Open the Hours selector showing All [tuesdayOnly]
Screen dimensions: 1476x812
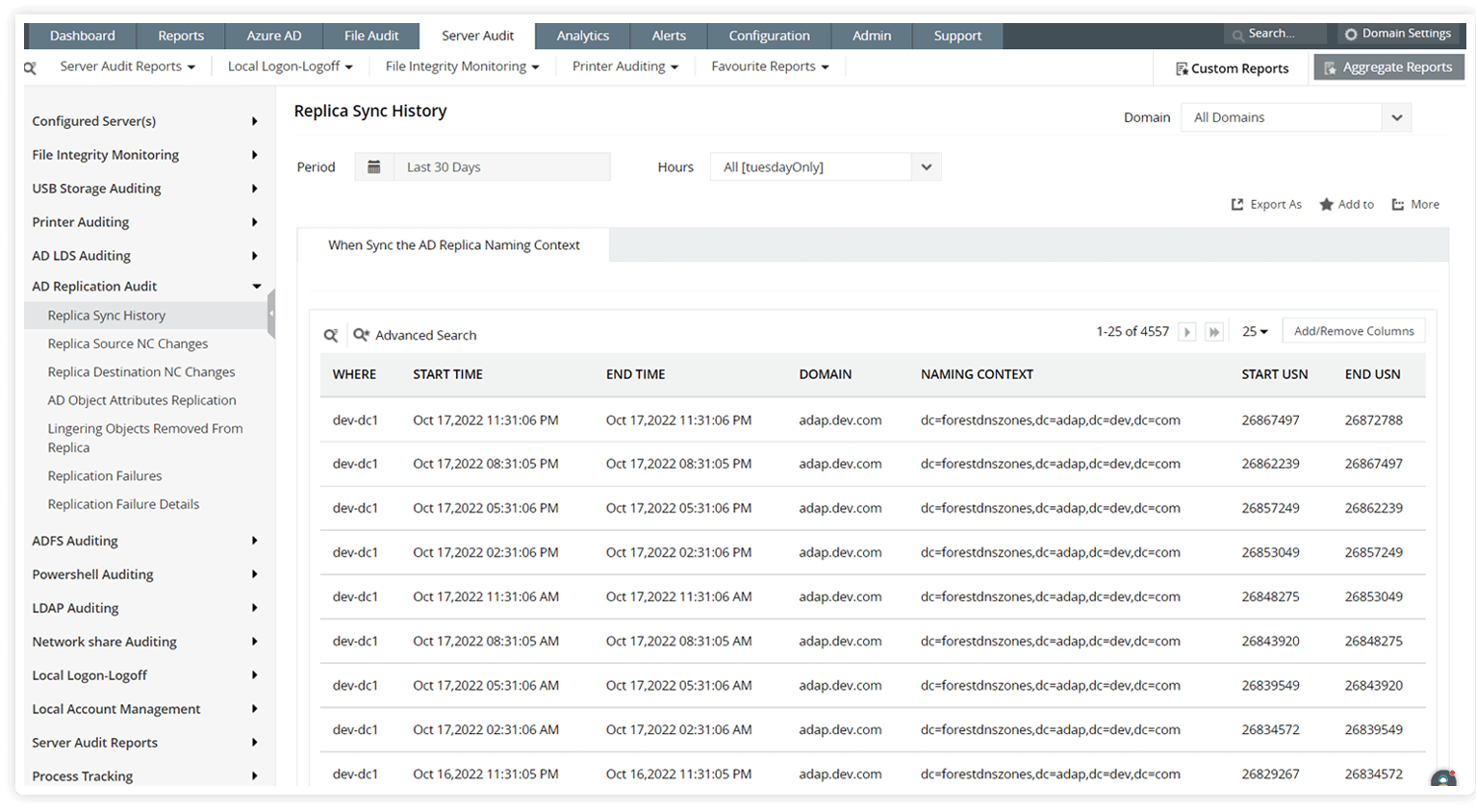(x=825, y=165)
